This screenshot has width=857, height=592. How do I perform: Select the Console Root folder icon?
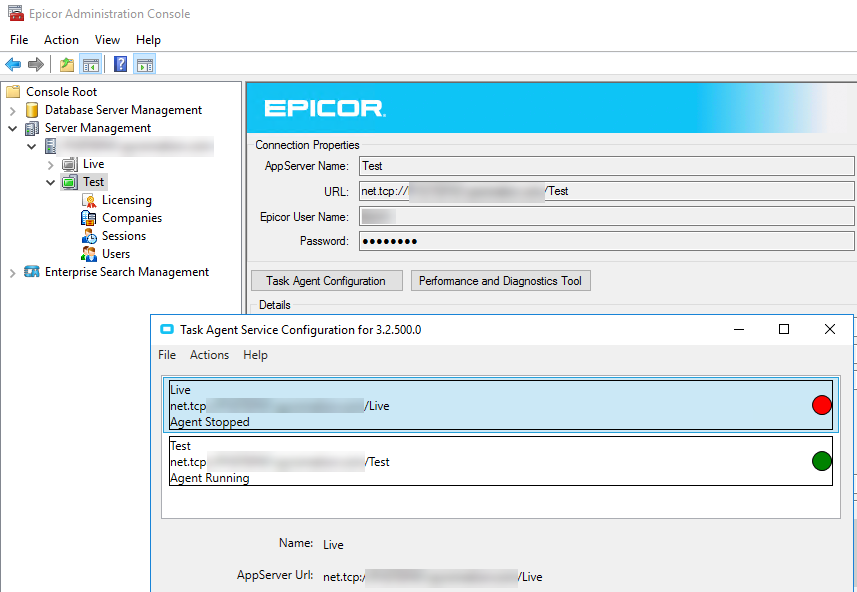pyautogui.click(x=13, y=91)
